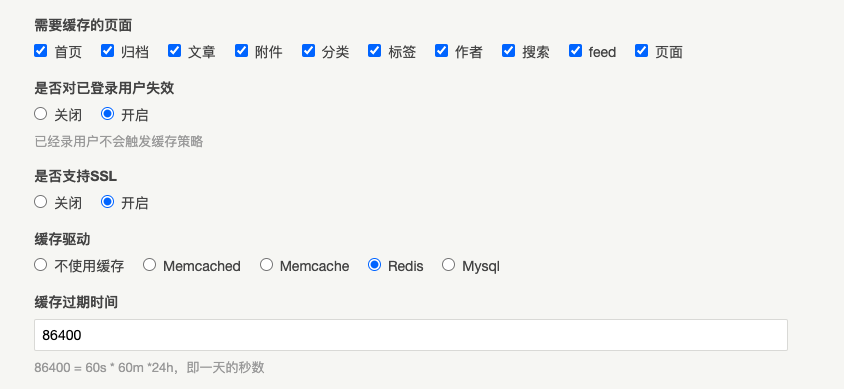Screen dimensions: 844x389
Task: Click the 86400 = 60s * 60m *24h hint
Action: click(x=149, y=367)
